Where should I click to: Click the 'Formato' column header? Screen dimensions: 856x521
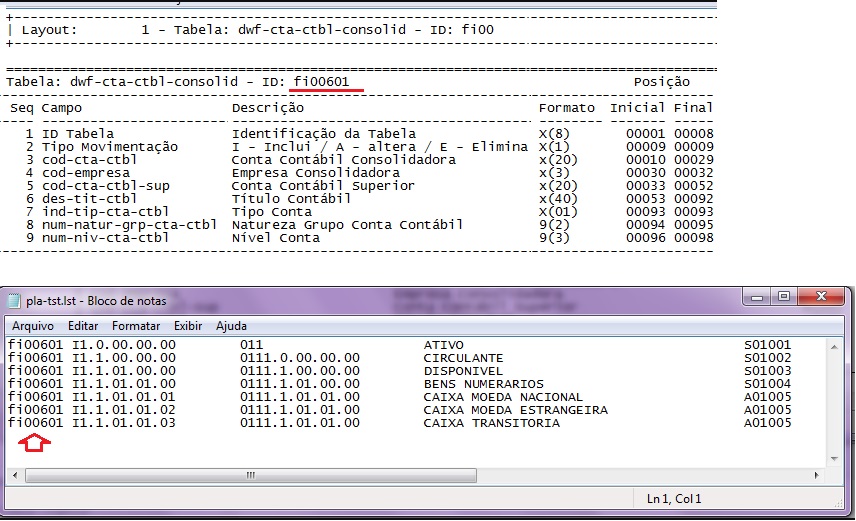click(x=567, y=108)
